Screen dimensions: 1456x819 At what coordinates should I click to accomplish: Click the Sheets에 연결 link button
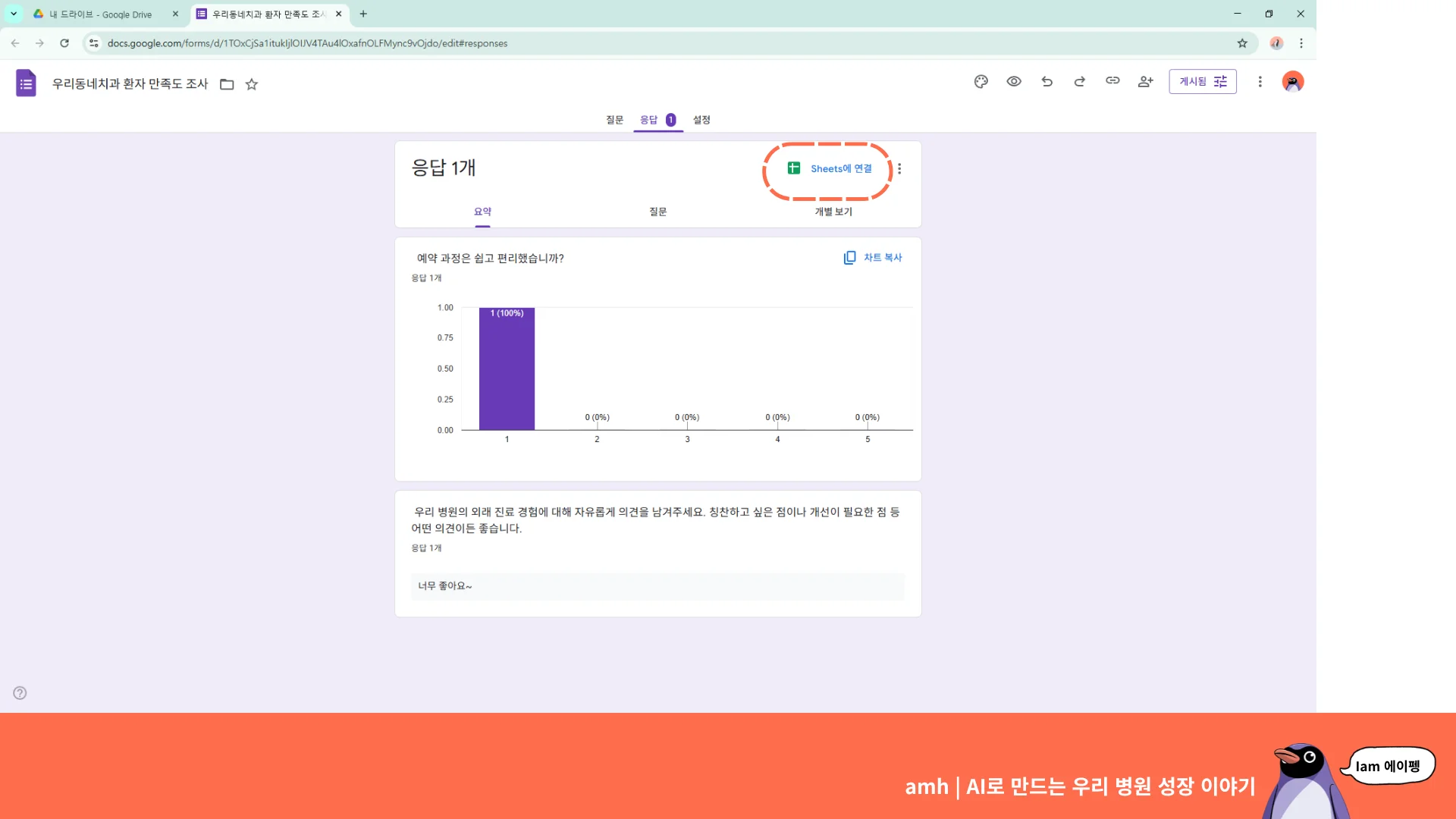point(830,168)
